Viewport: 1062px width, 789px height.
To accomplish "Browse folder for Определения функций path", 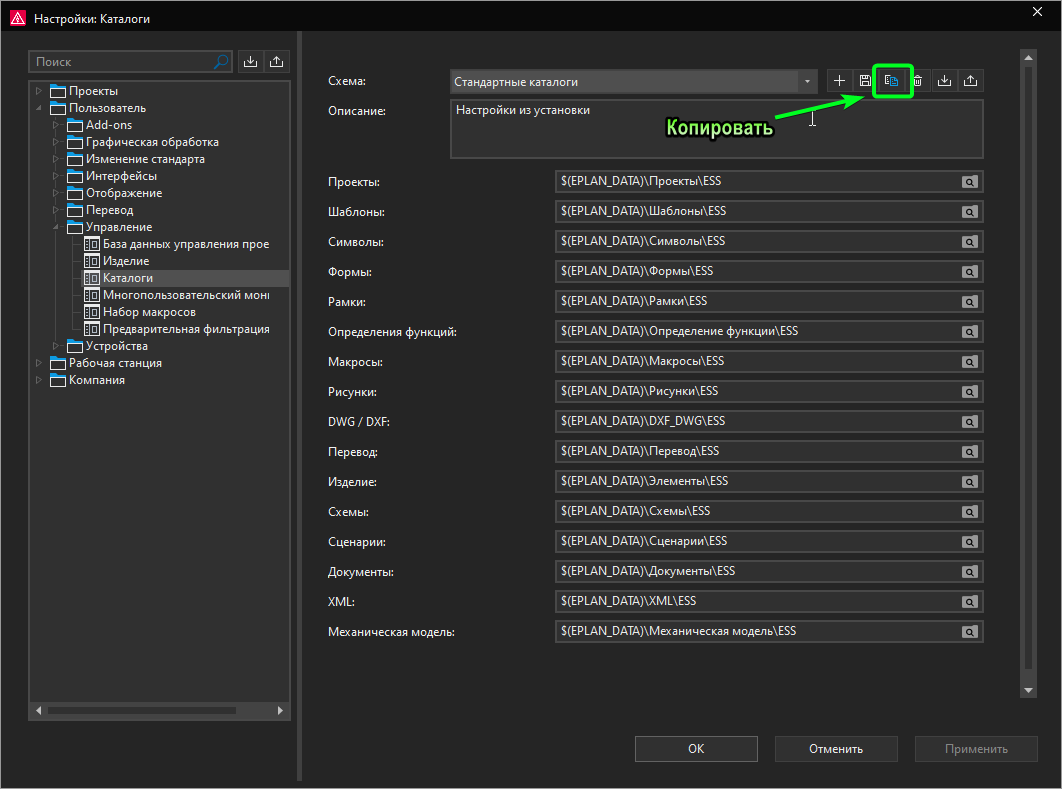I will click(970, 332).
